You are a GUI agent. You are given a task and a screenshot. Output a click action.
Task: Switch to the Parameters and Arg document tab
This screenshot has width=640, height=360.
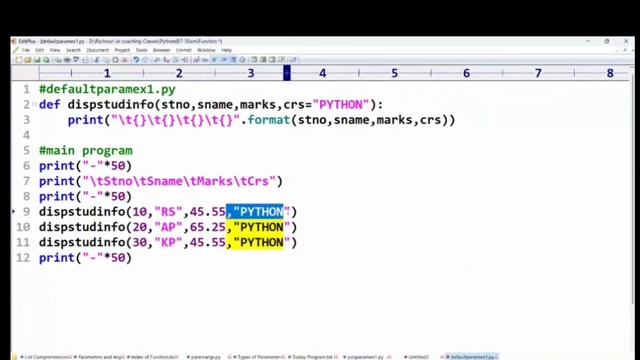(100, 357)
